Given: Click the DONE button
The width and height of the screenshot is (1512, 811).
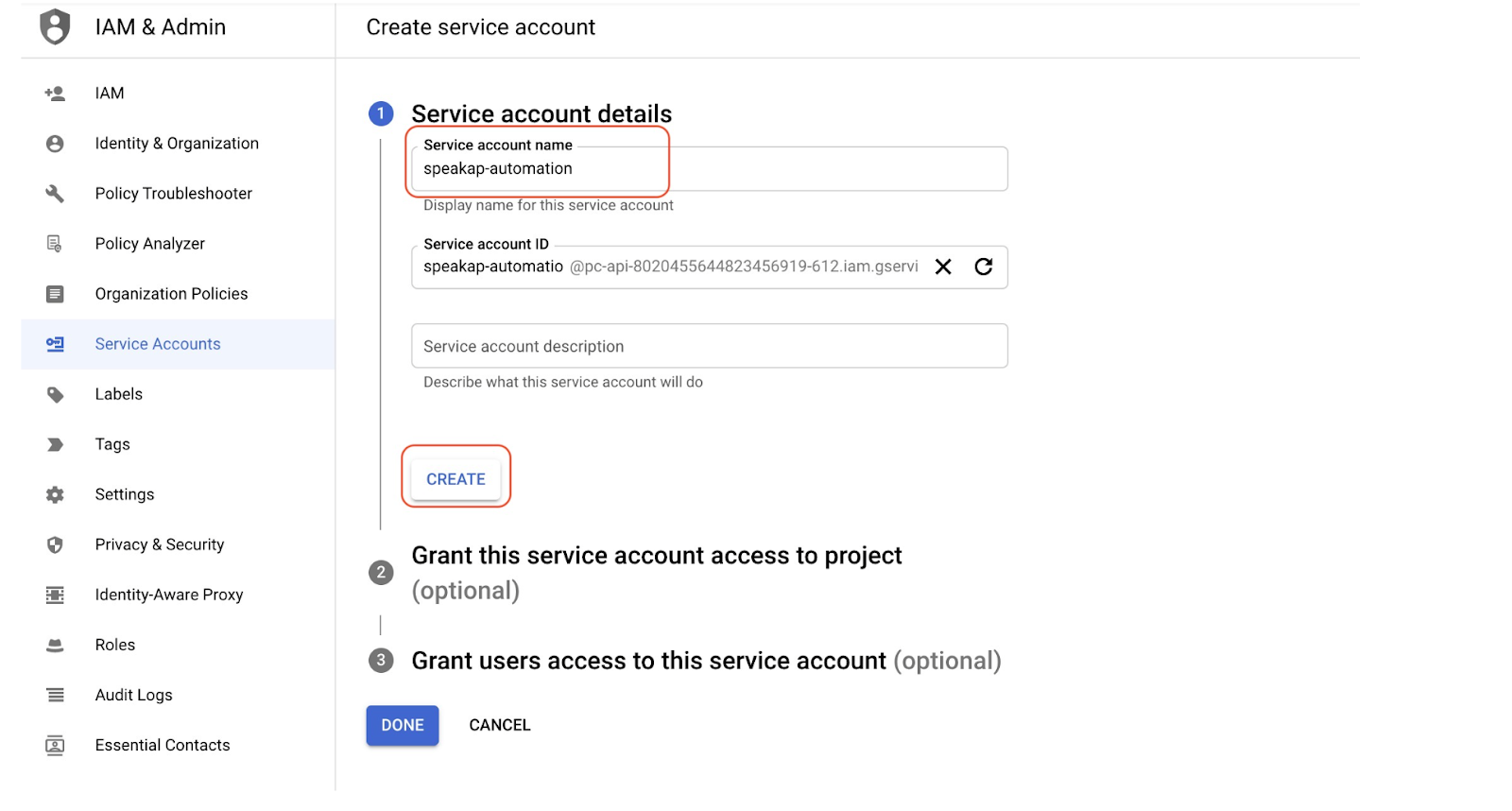Looking at the screenshot, I should coord(403,725).
